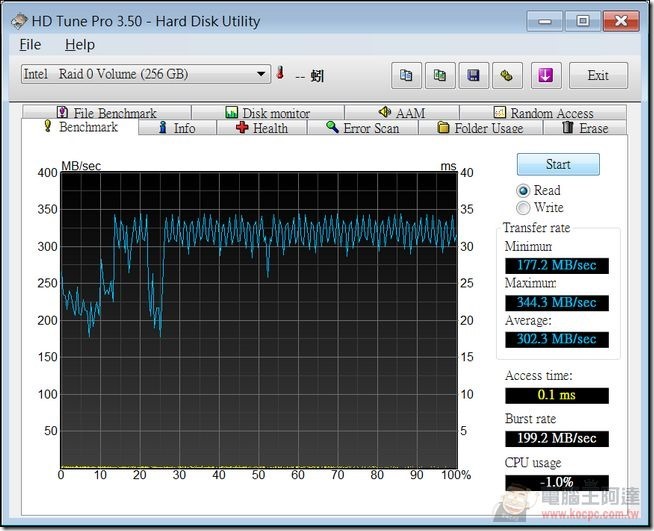Viewport: 654px width, 531px height.
Task: Click the 177.2 MB/sec minimum value
Action: pyautogui.click(x=557, y=265)
